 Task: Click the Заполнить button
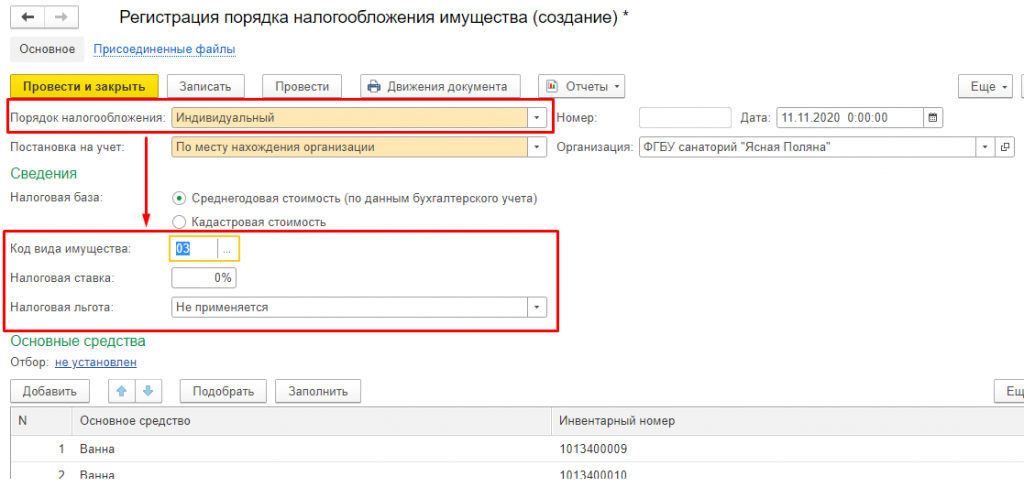pos(318,391)
